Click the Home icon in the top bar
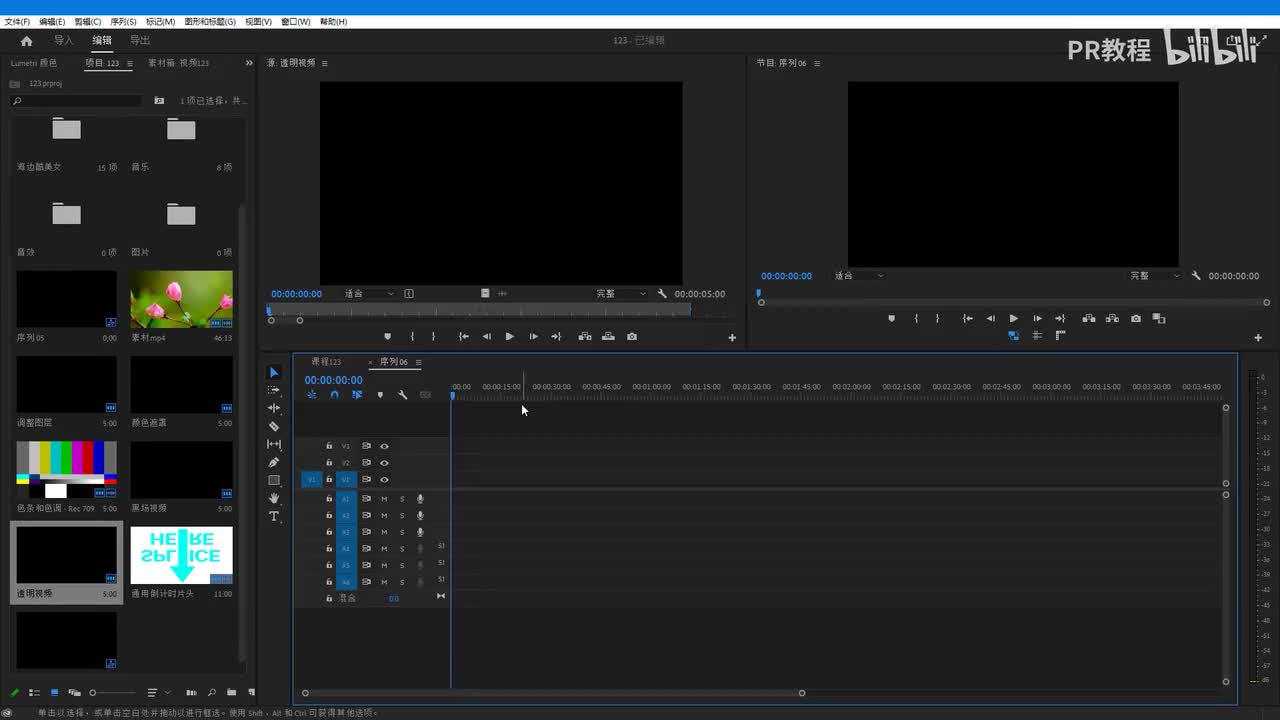The width and height of the screenshot is (1280, 720). [27, 41]
